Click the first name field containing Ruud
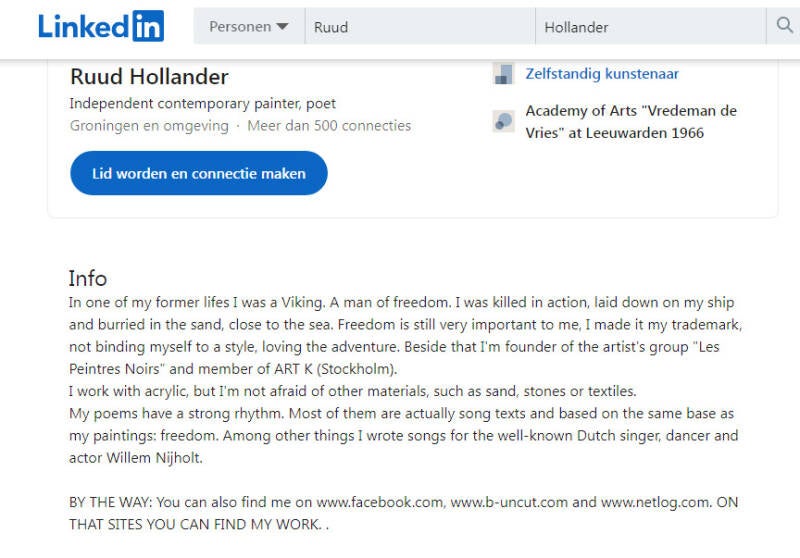This screenshot has height=558, width=800. tap(420, 27)
